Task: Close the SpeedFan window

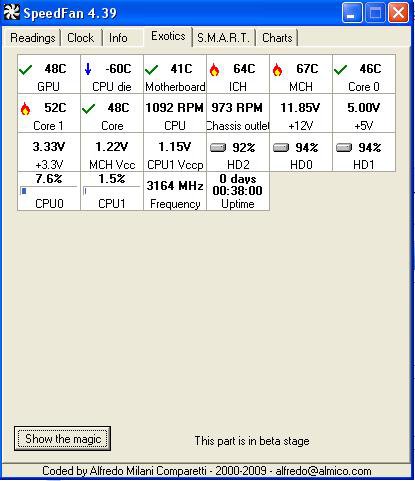Action: pyautogui.click(x=398, y=13)
